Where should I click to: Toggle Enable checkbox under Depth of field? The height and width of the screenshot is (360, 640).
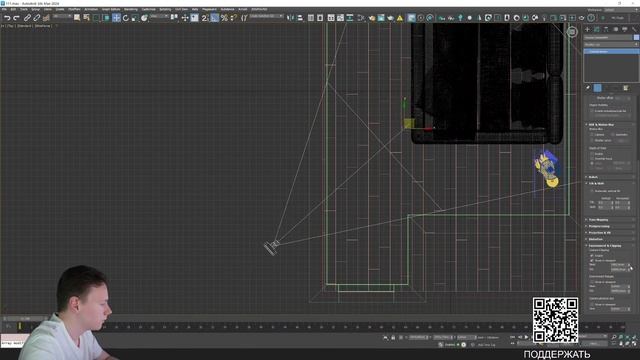(x=592, y=153)
